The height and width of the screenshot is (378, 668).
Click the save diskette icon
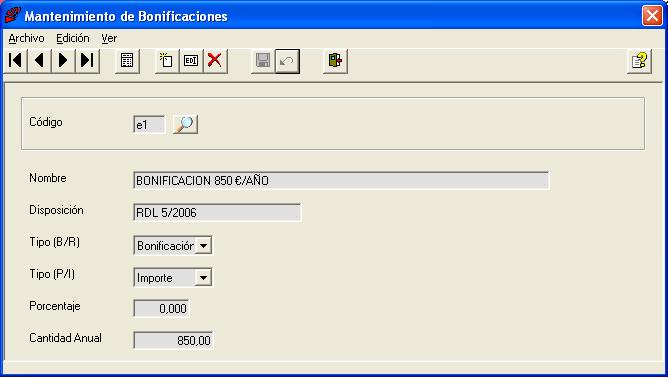click(262, 61)
